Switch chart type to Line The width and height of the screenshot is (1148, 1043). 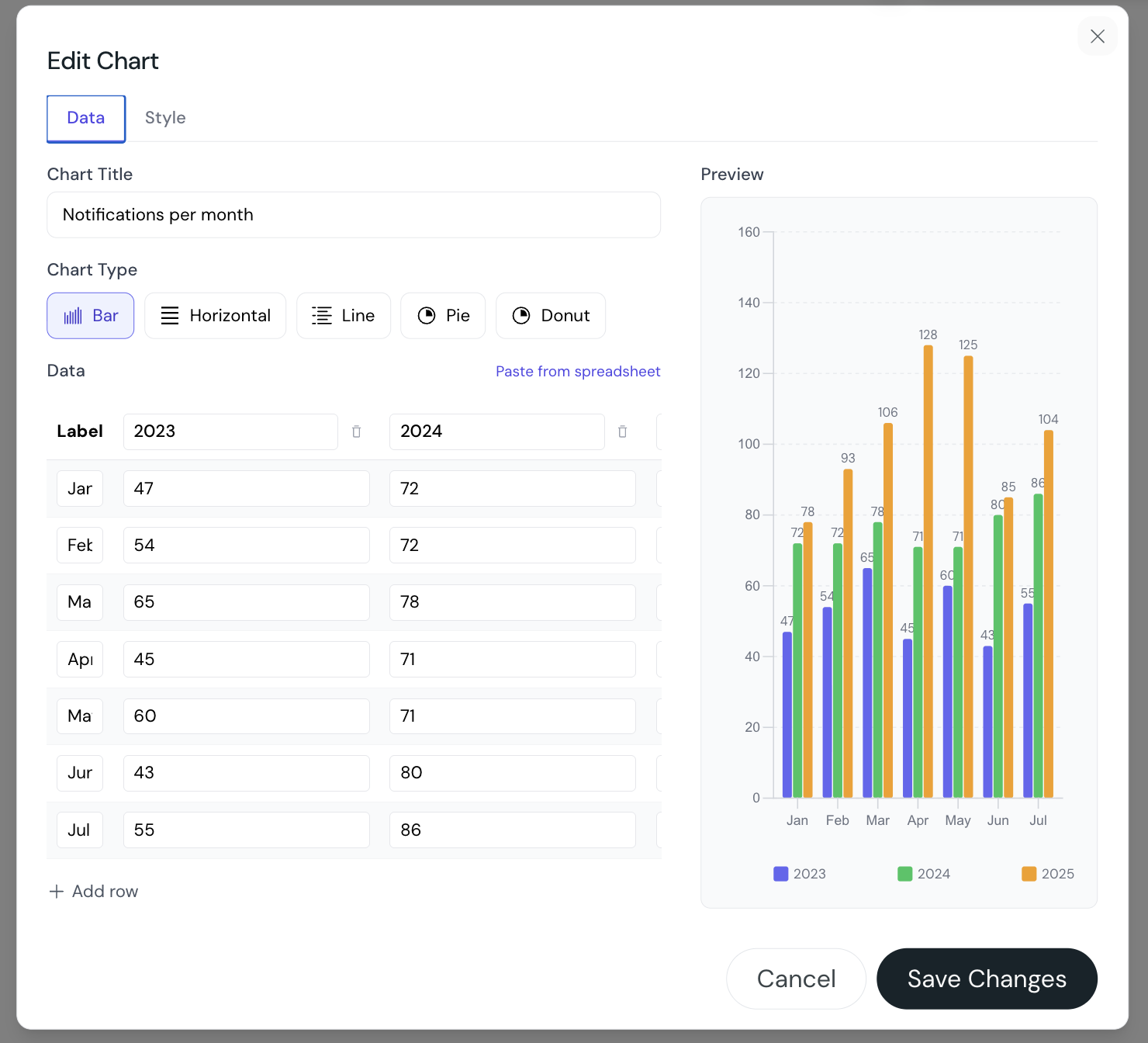coord(343,316)
